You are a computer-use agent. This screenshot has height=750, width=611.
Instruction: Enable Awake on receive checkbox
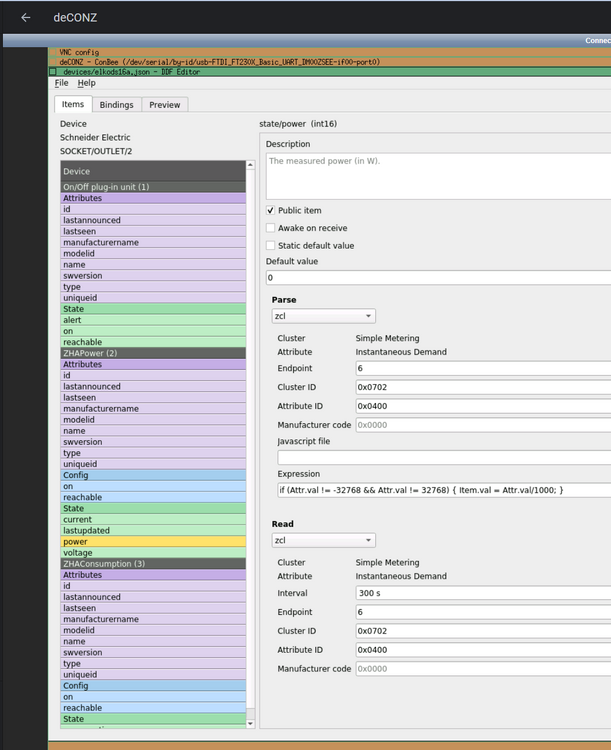[271, 228]
